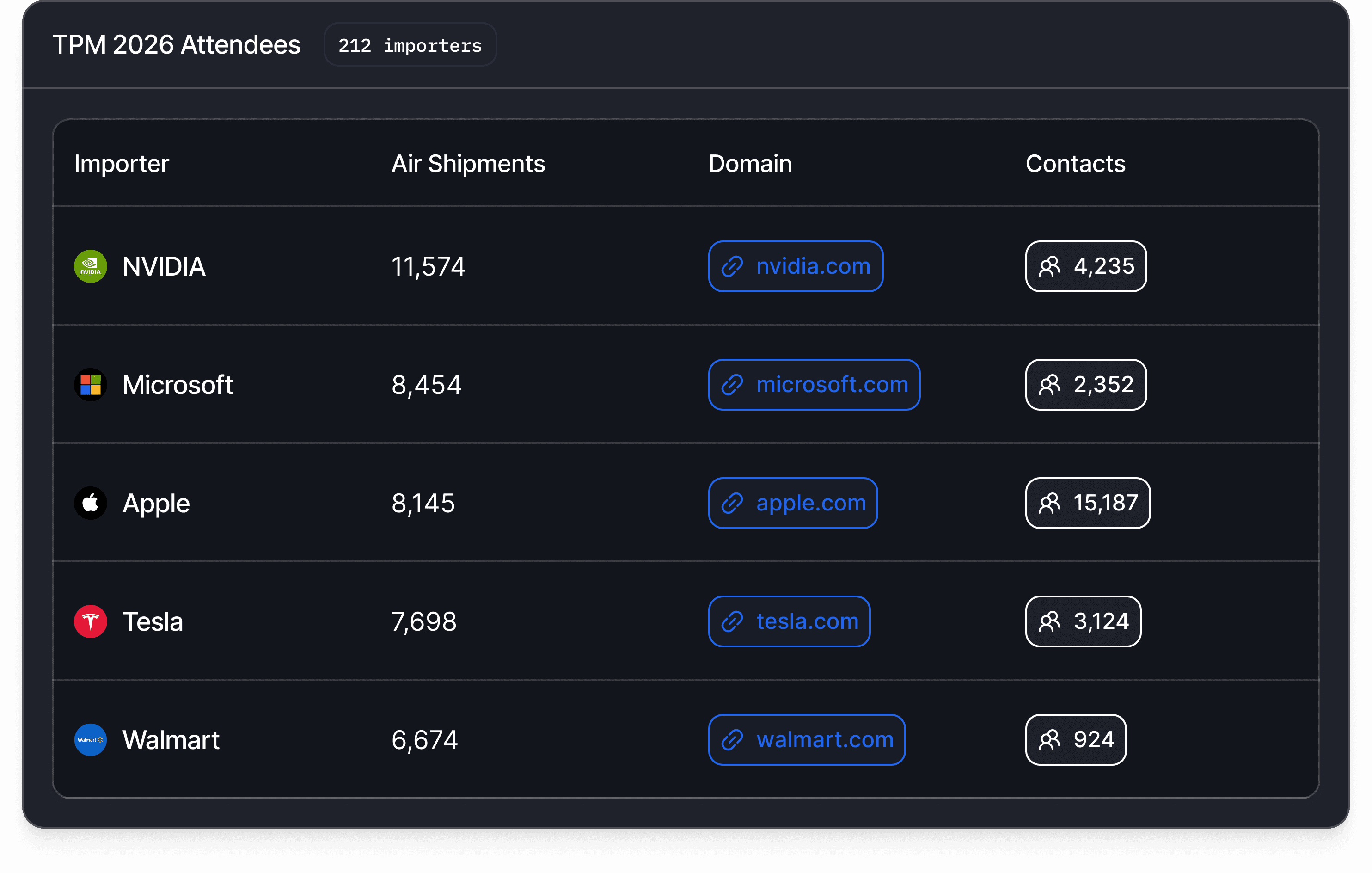This screenshot has height=873, width=1372.
Task: Click the Contacts column header
Action: [x=1075, y=164]
